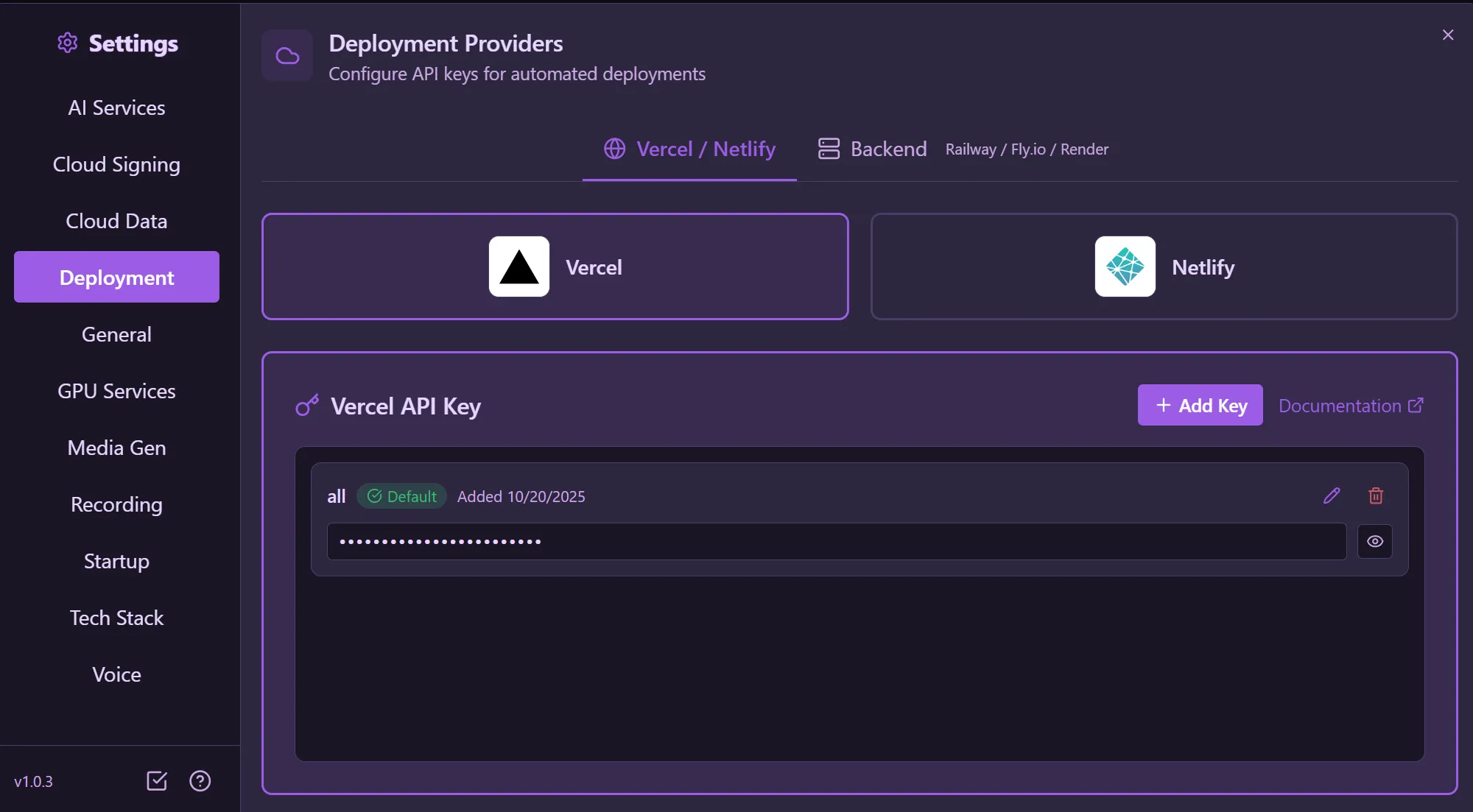The width and height of the screenshot is (1473, 812).
Task: Delete the 'all' key with trash icon
Action: click(x=1376, y=495)
